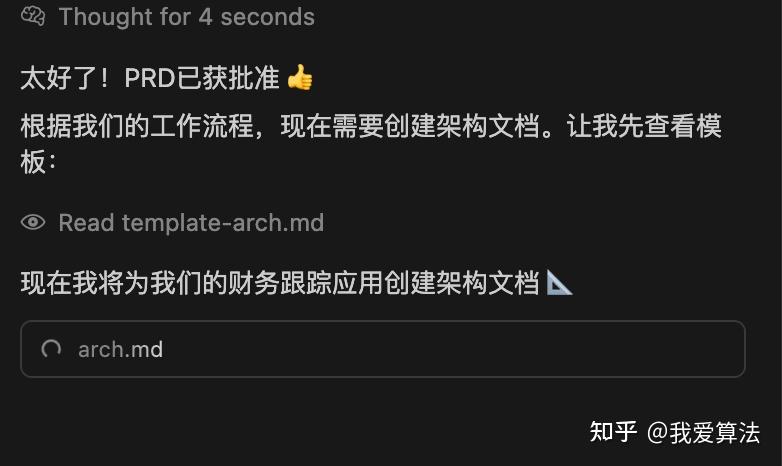This screenshot has width=782, height=466.
Task: Click the line starting 根据我们的工作流程
Action: [x=371, y=125]
